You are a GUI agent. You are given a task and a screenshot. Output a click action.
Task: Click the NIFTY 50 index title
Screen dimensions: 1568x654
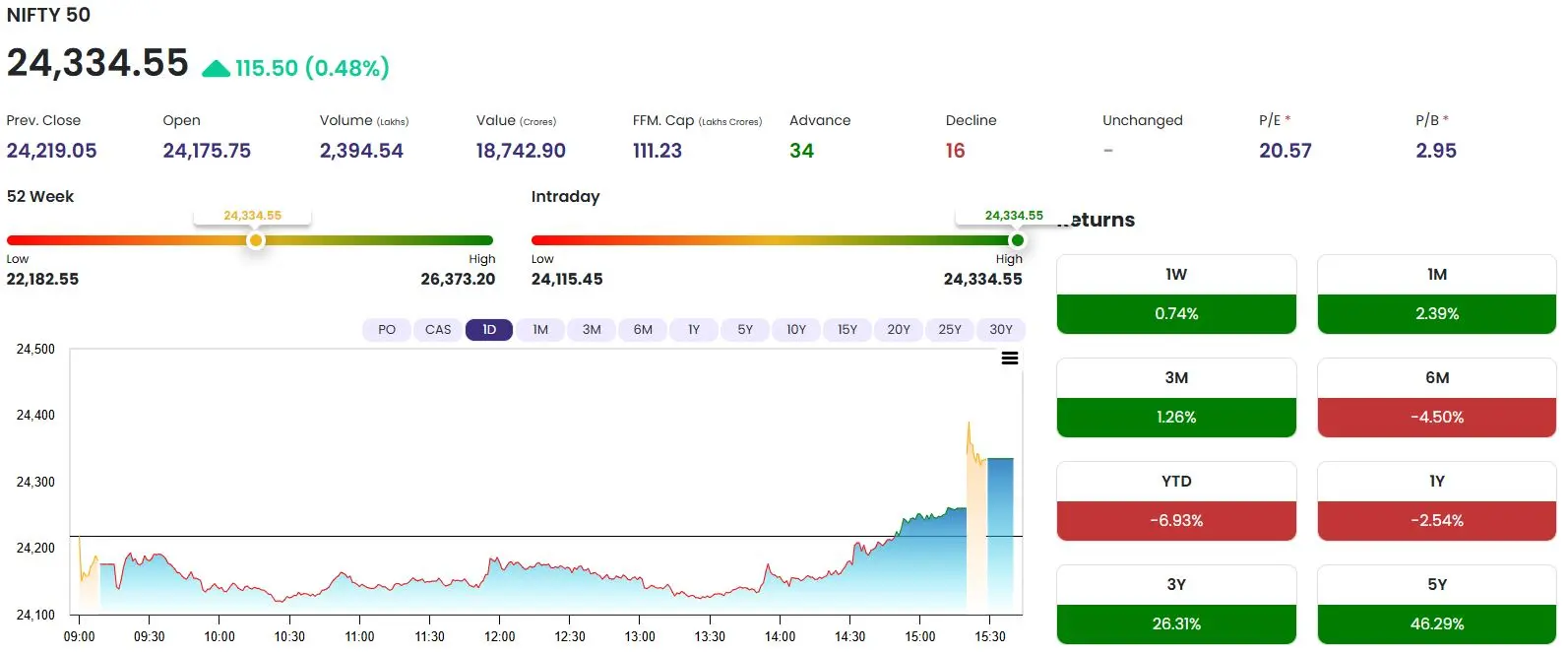[x=48, y=15]
